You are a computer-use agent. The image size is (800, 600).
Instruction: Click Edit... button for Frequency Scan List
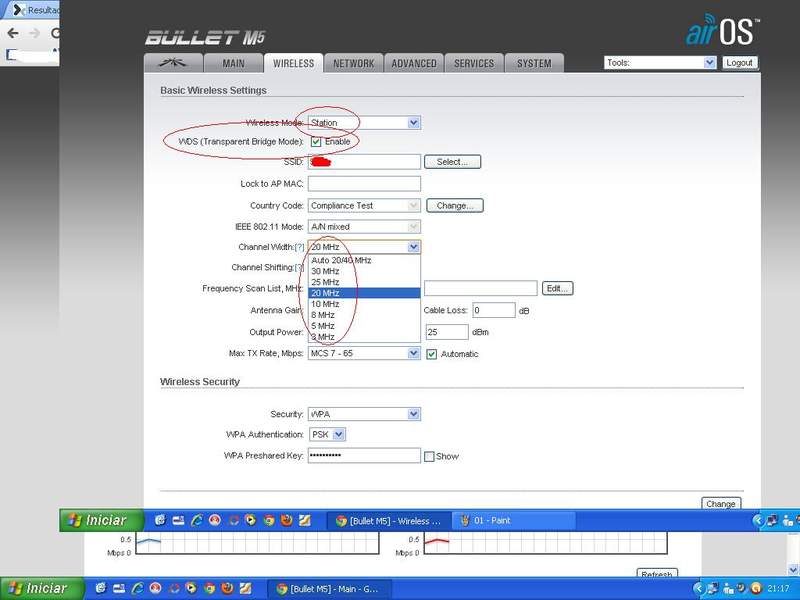557,289
